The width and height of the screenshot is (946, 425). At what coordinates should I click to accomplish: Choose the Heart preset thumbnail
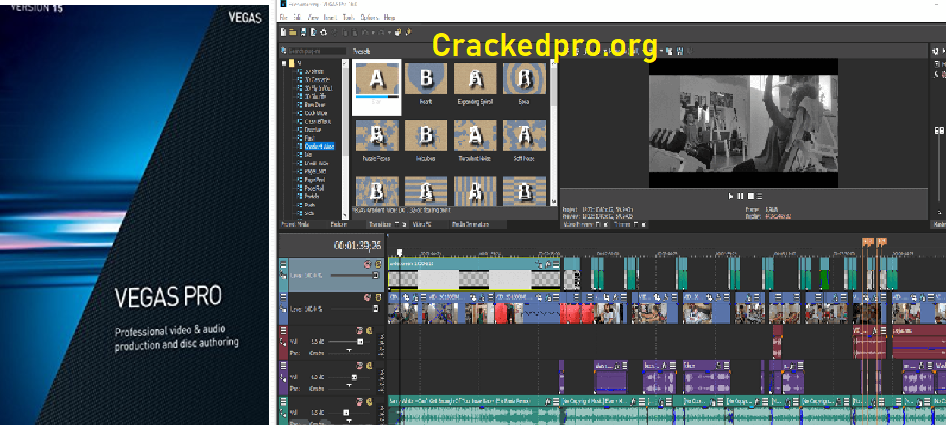[426, 79]
